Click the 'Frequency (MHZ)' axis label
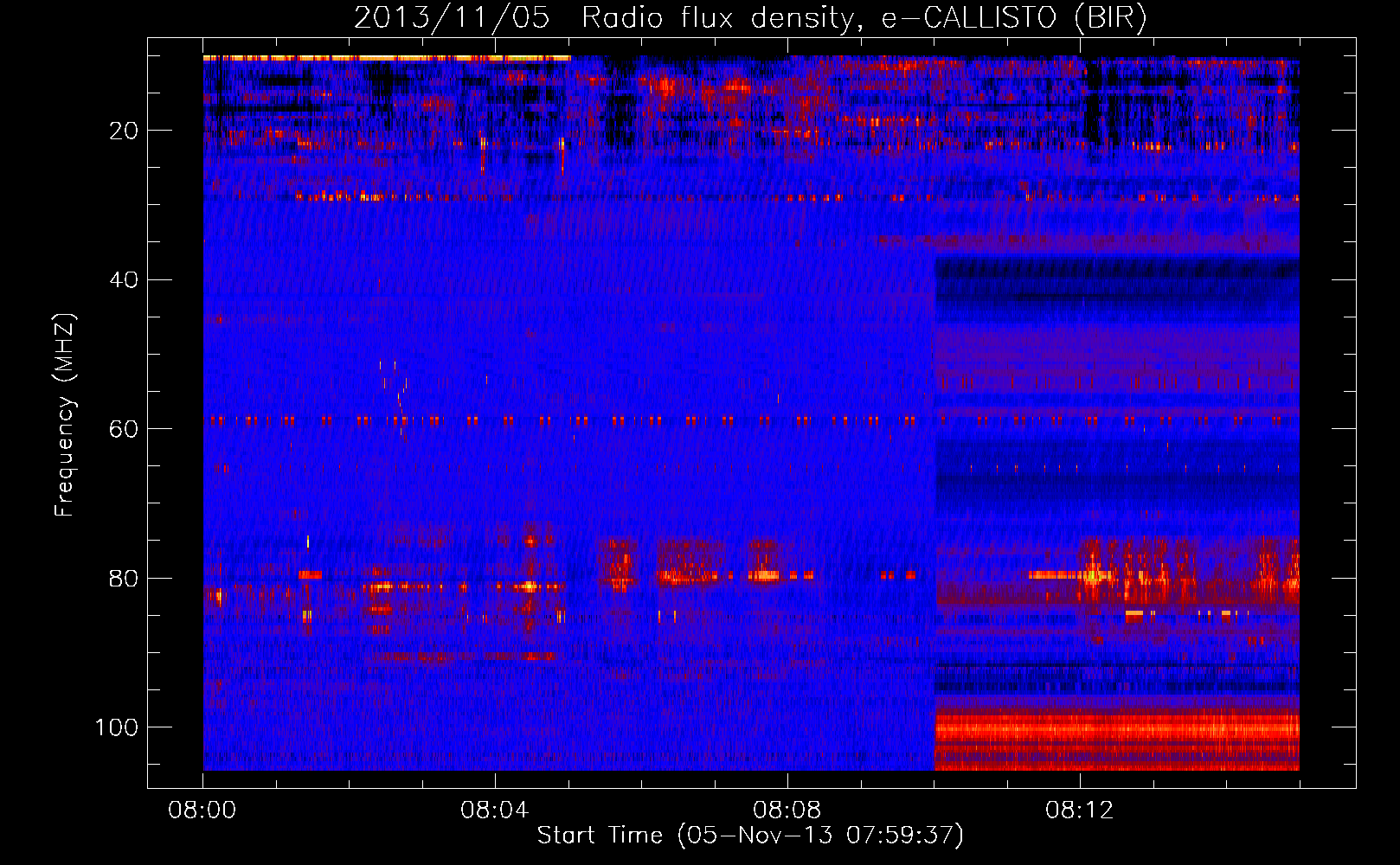 pos(65,414)
